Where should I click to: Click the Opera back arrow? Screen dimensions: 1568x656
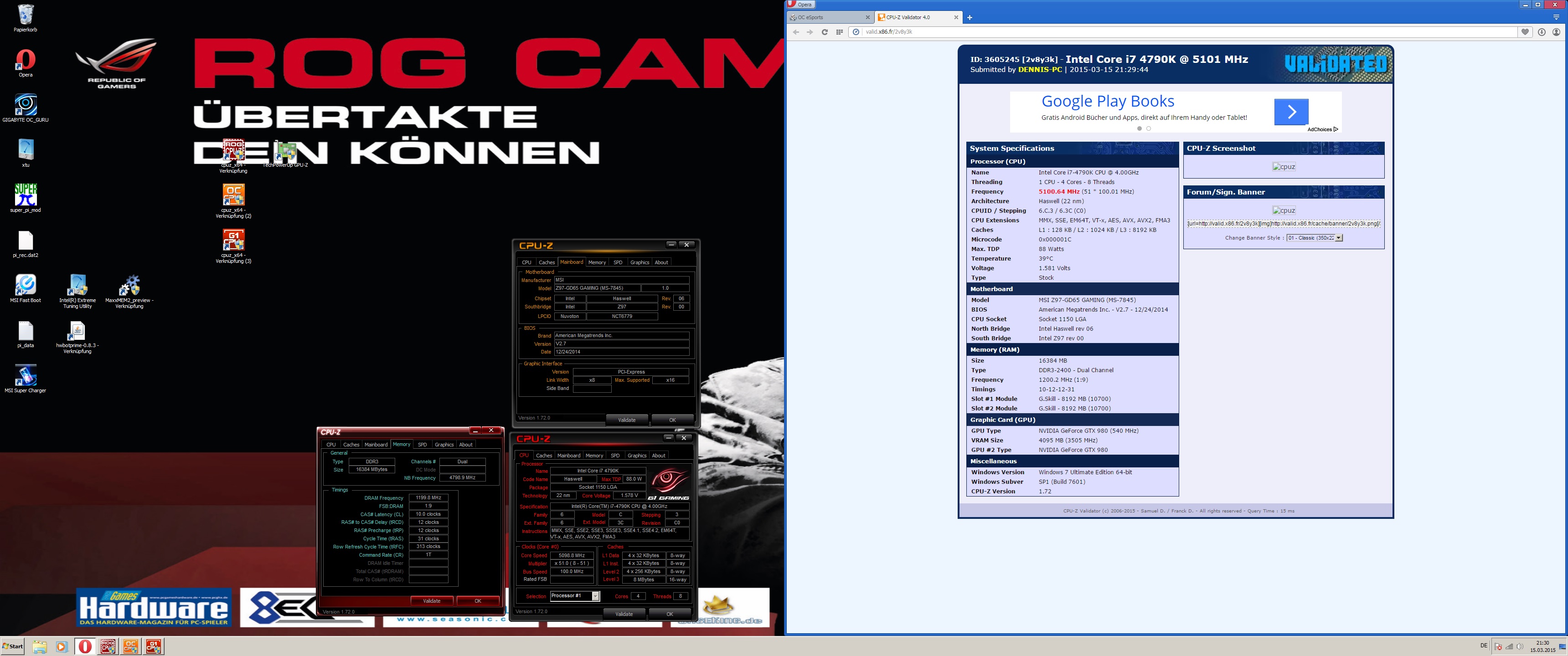coord(795,32)
